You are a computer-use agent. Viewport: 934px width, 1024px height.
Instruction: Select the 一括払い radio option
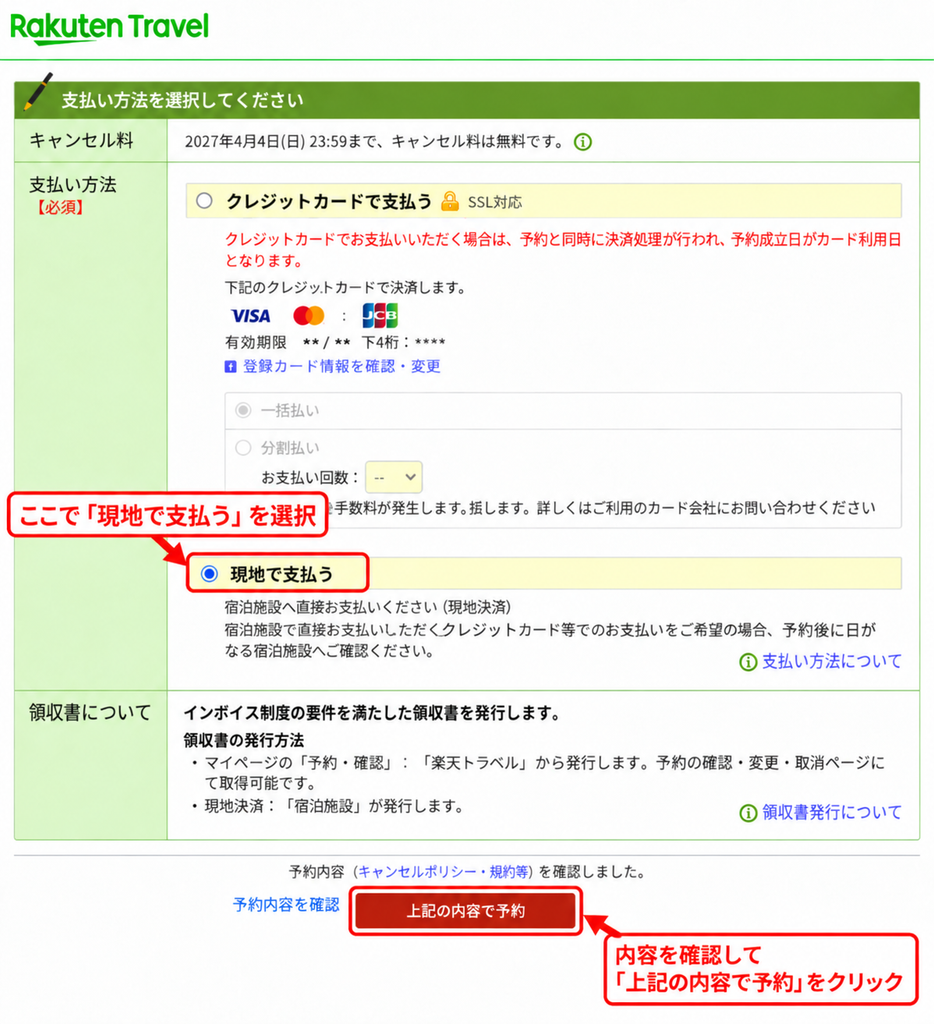point(243,410)
